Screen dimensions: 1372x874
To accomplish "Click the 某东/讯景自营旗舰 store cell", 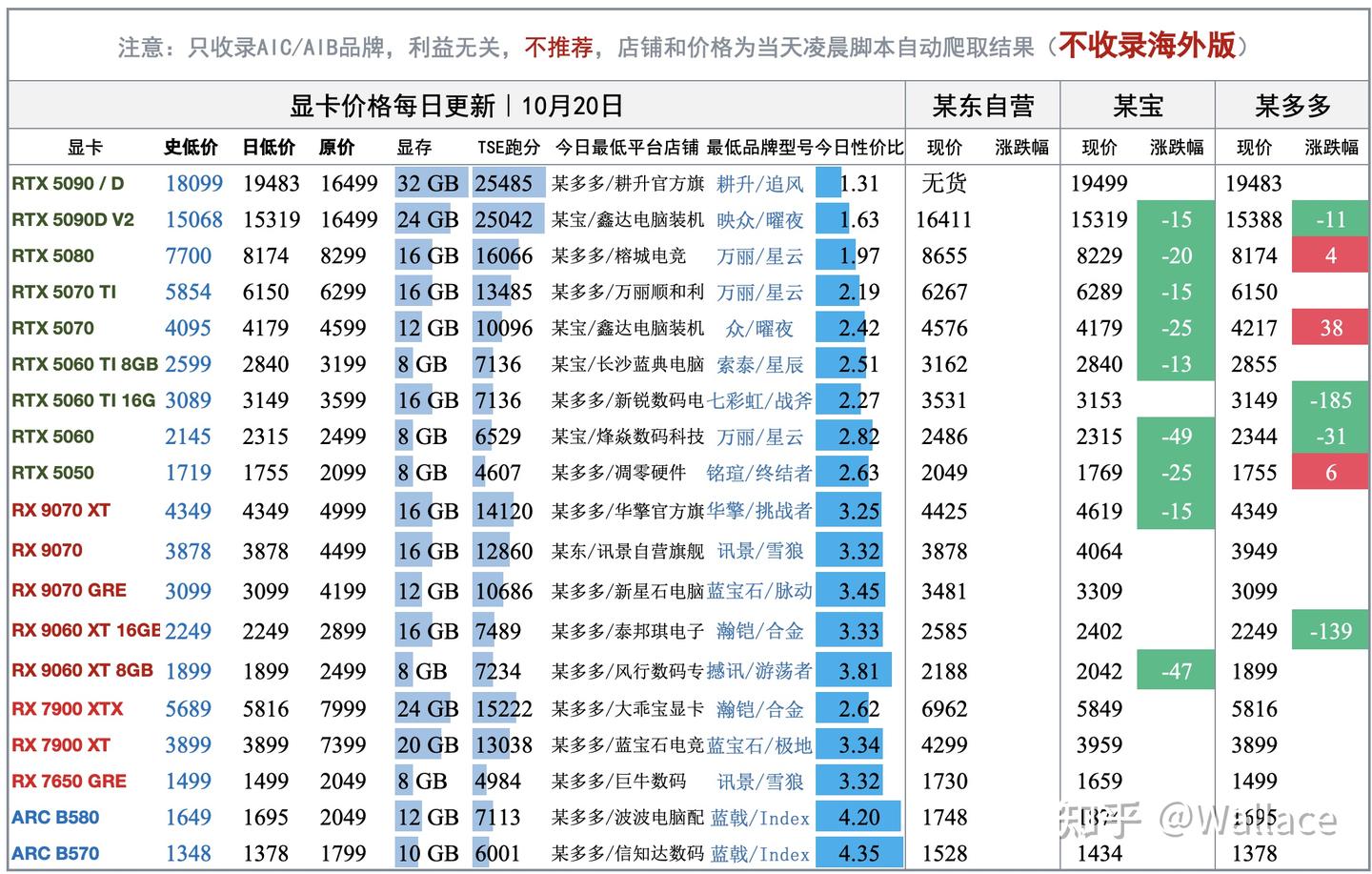I will pyautogui.click(x=628, y=551).
